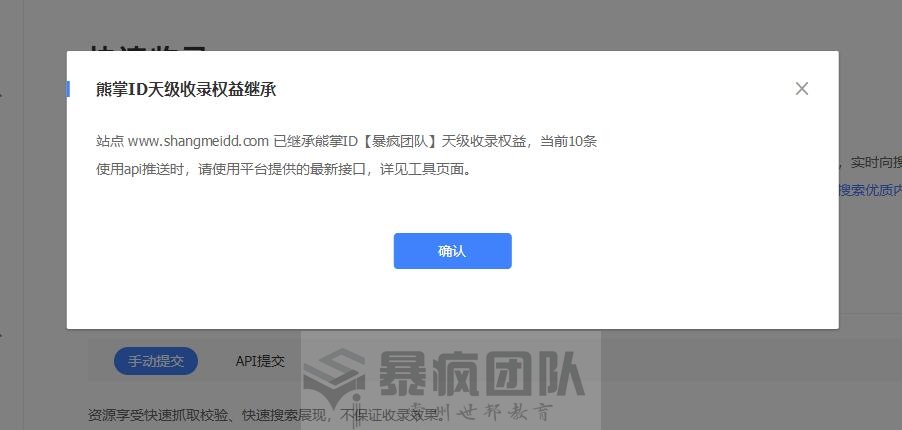Confirm the dialog with the 确认 button

[x=452, y=251]
